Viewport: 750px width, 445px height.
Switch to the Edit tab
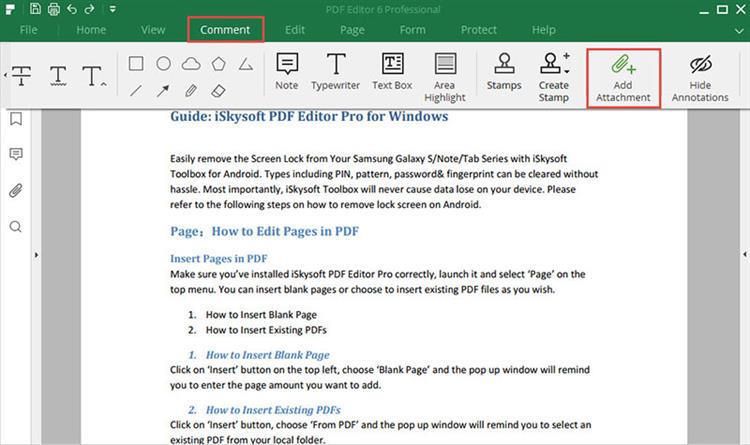295,30
